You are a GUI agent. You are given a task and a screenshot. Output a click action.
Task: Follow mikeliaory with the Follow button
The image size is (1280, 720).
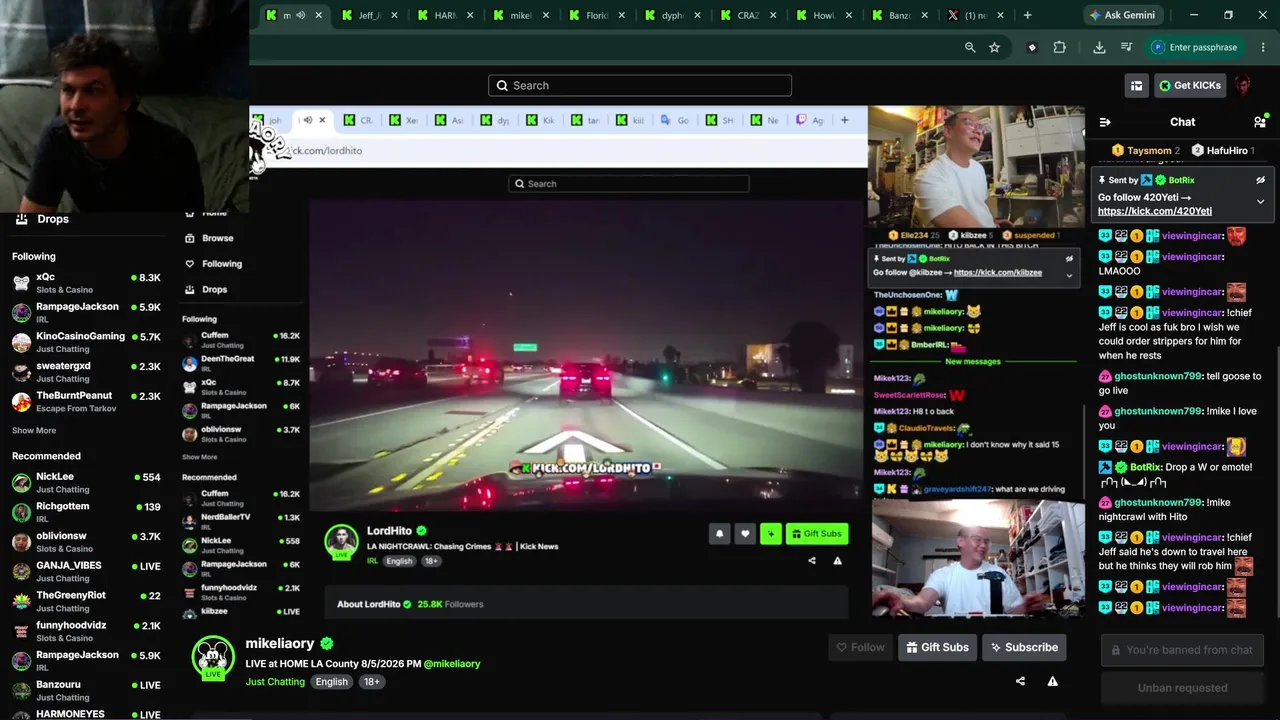click(x=860, y=647)
